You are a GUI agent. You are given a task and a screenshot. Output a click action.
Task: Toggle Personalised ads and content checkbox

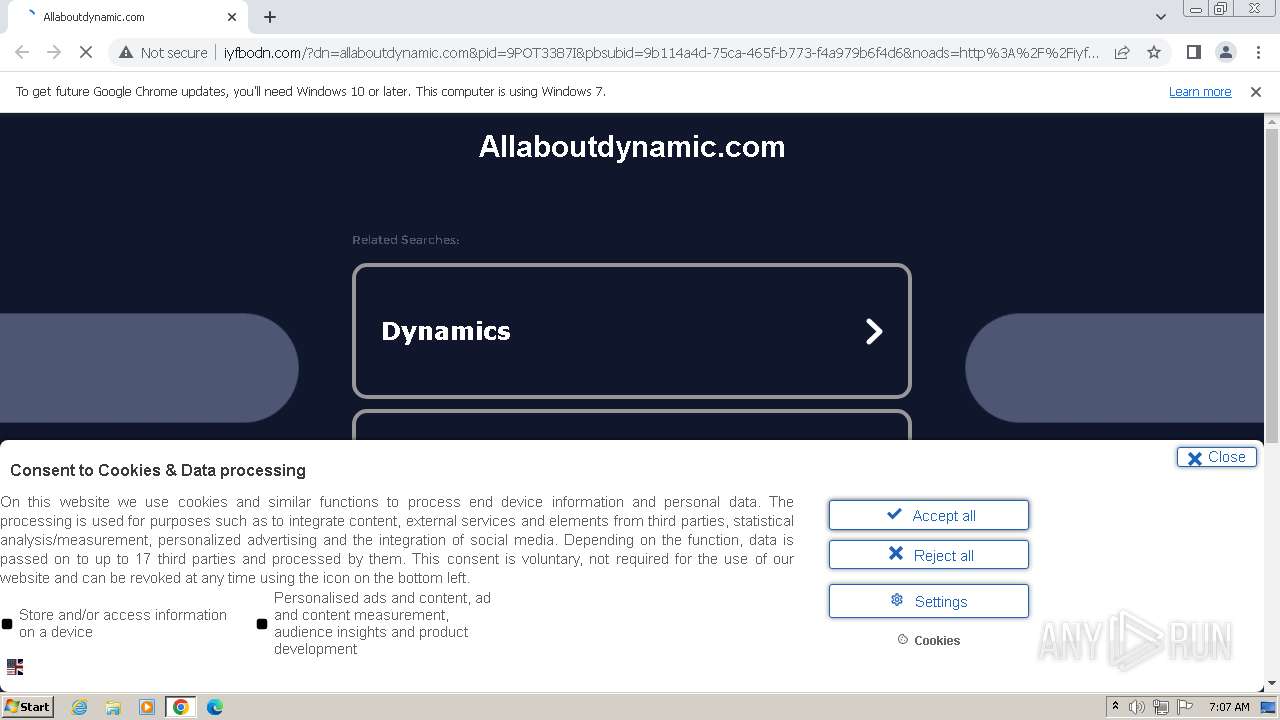click(x=262, y=624)
